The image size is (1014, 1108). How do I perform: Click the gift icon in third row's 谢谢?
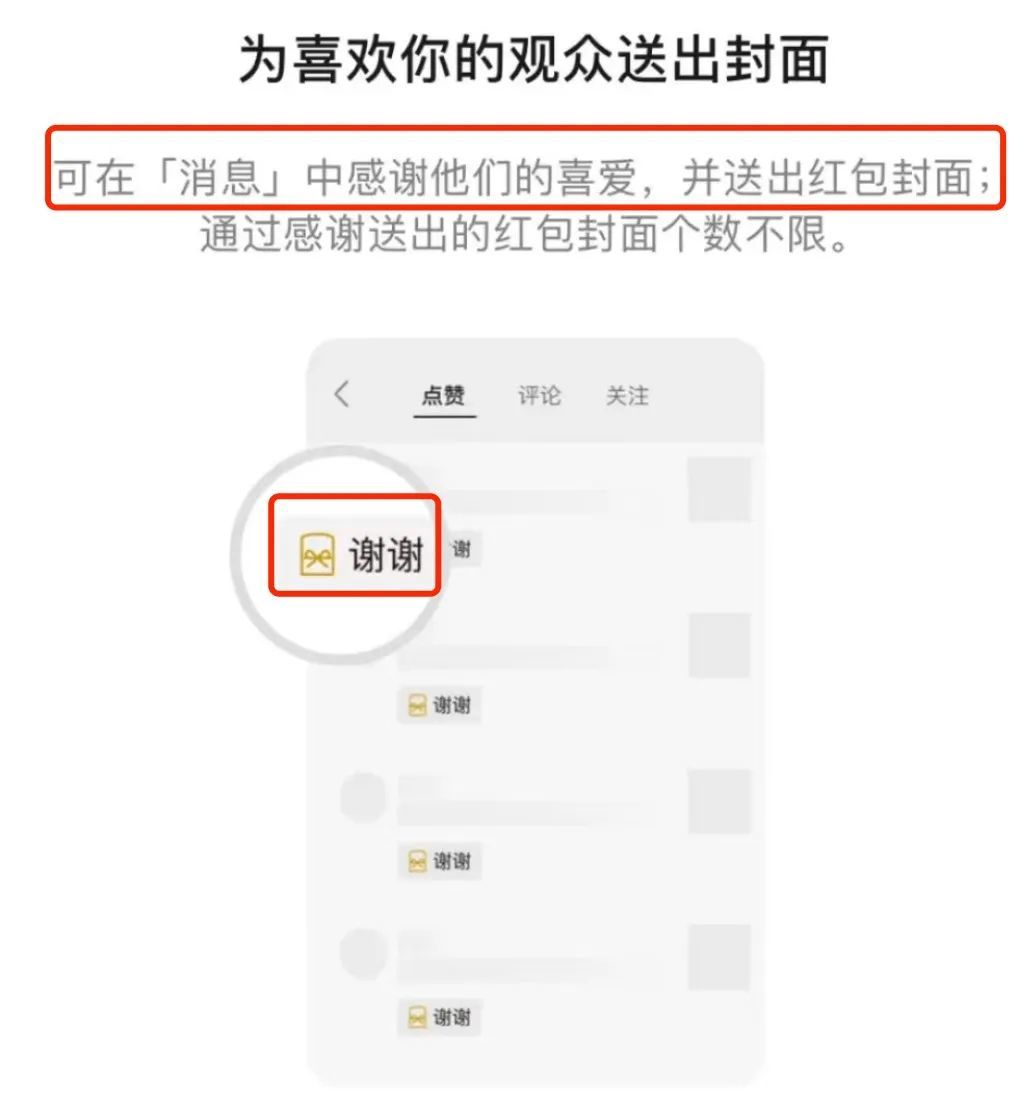tap(418, 861)
